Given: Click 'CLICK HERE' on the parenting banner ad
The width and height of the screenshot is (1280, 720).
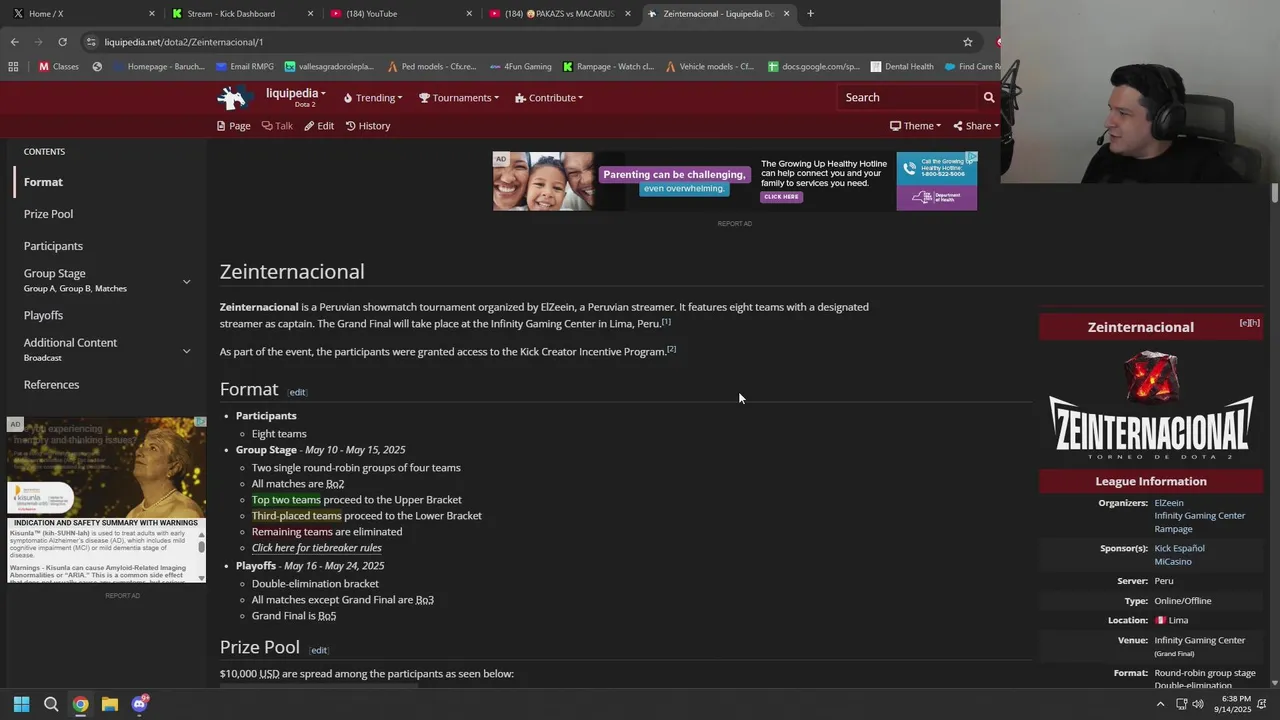Looking at the screenshot, I should click(781, 197).
